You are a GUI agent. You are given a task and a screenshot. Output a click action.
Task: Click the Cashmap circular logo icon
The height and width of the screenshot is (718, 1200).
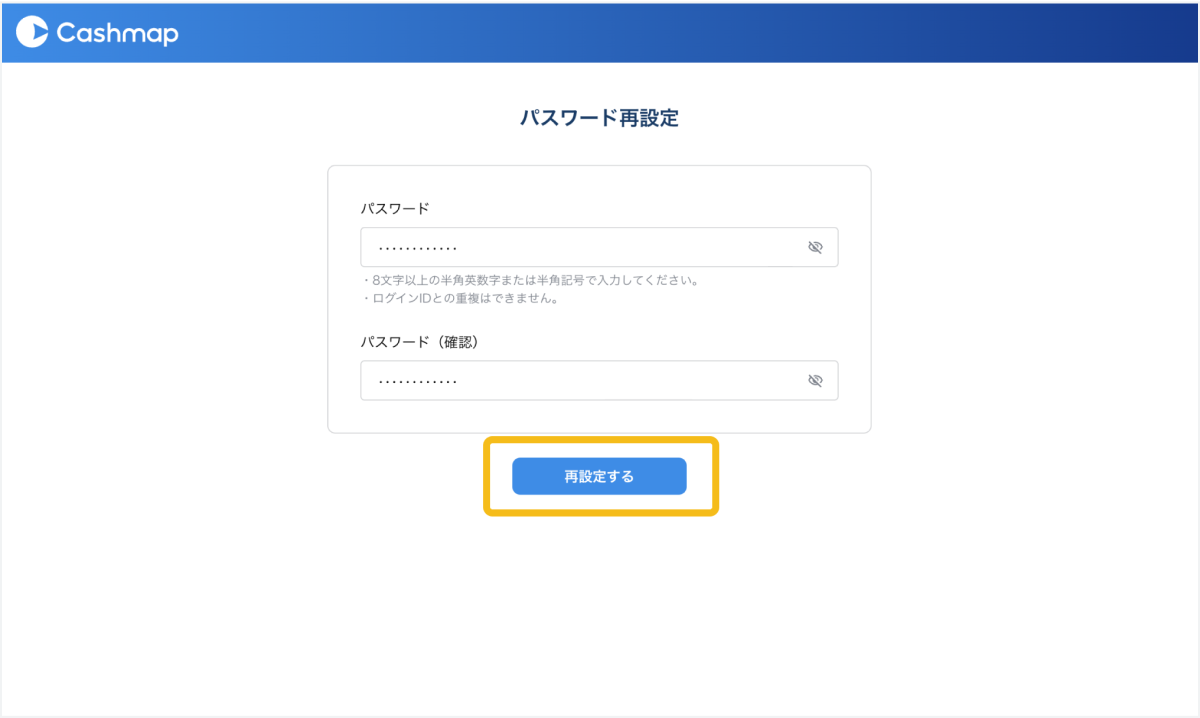[x=33, y=33]
